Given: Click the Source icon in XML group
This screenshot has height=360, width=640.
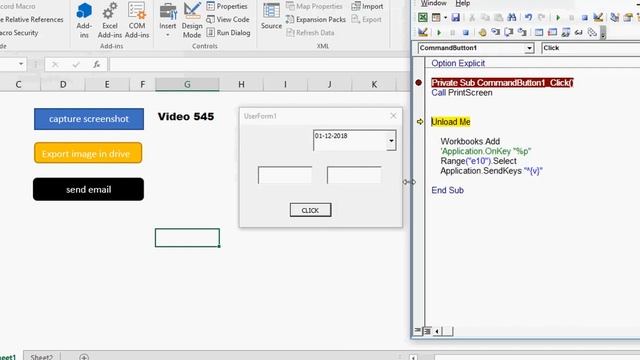Looking at the screenshot, I should [x=271, y=16].
